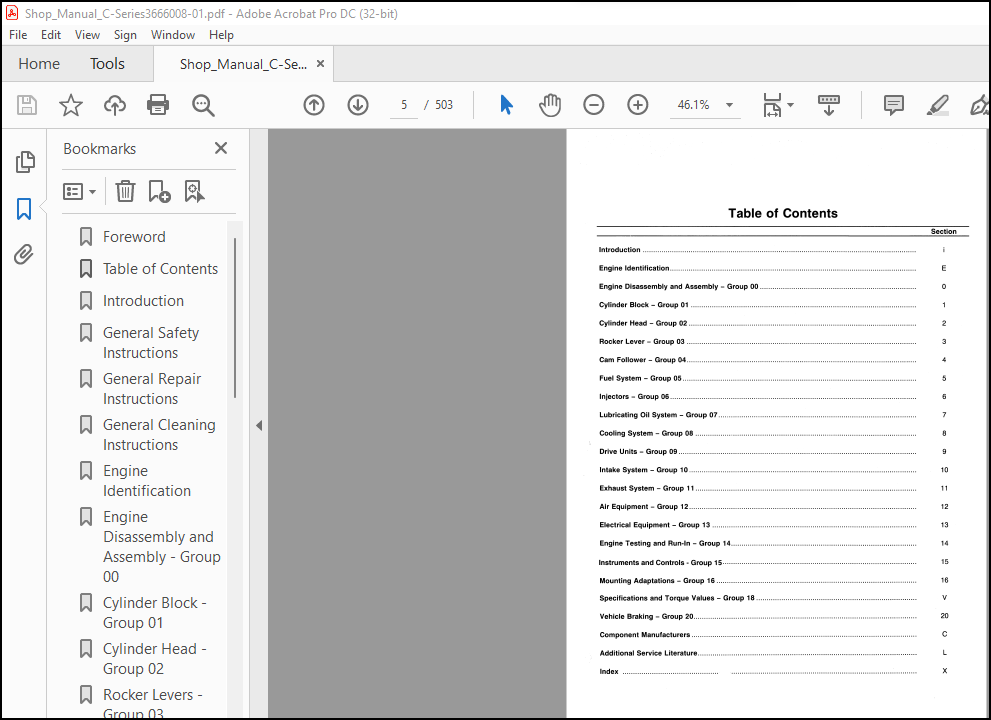The height and width of the screenshot is (720, 991).
Task: Click 'Electrical Equipment – Group 13' entry
Action: (654, 525)
